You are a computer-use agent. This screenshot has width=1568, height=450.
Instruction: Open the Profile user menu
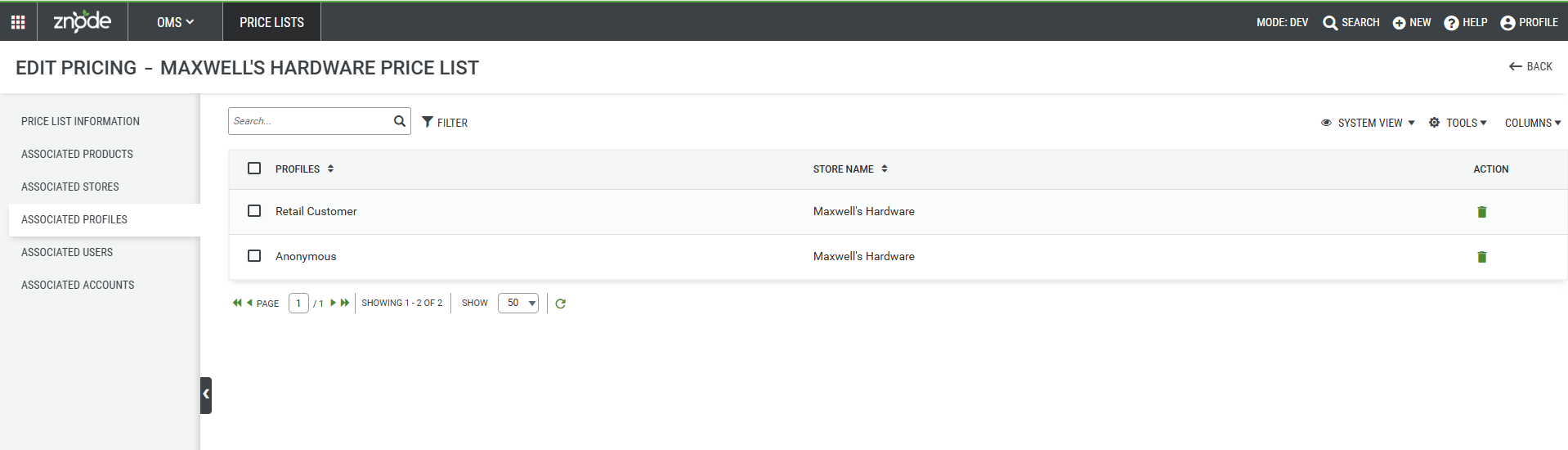(x=1529, y=22)
